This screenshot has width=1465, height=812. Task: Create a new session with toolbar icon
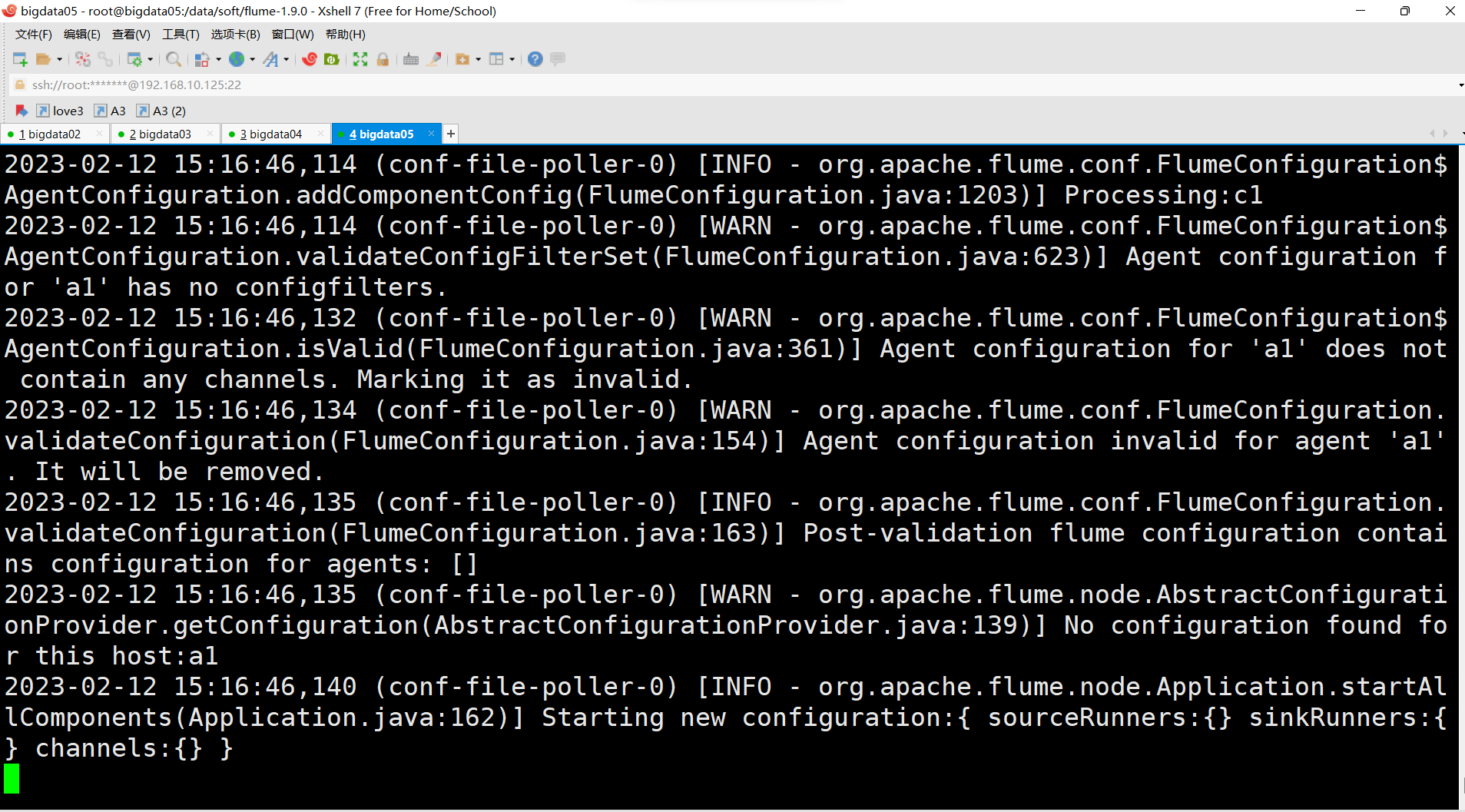point(20,59)
